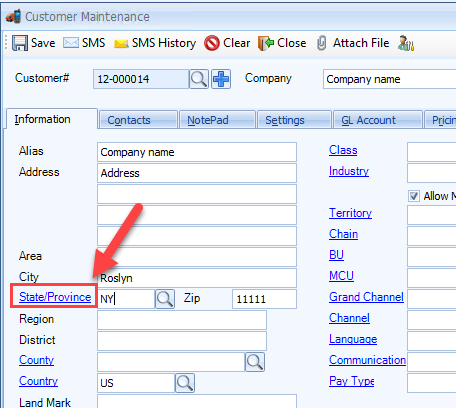Click the red Clear icon
Viewport: 456px width, 408px height.
[212, 43]
